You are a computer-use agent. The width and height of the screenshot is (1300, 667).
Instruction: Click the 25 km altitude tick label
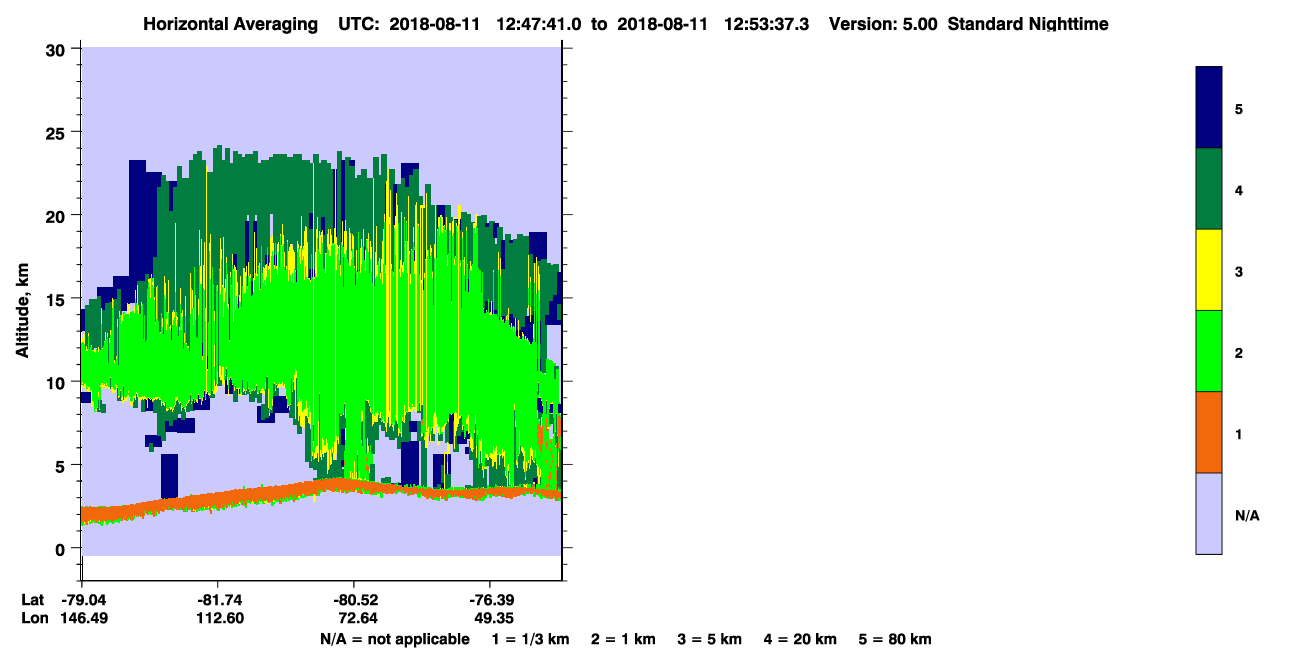point(58,133)
